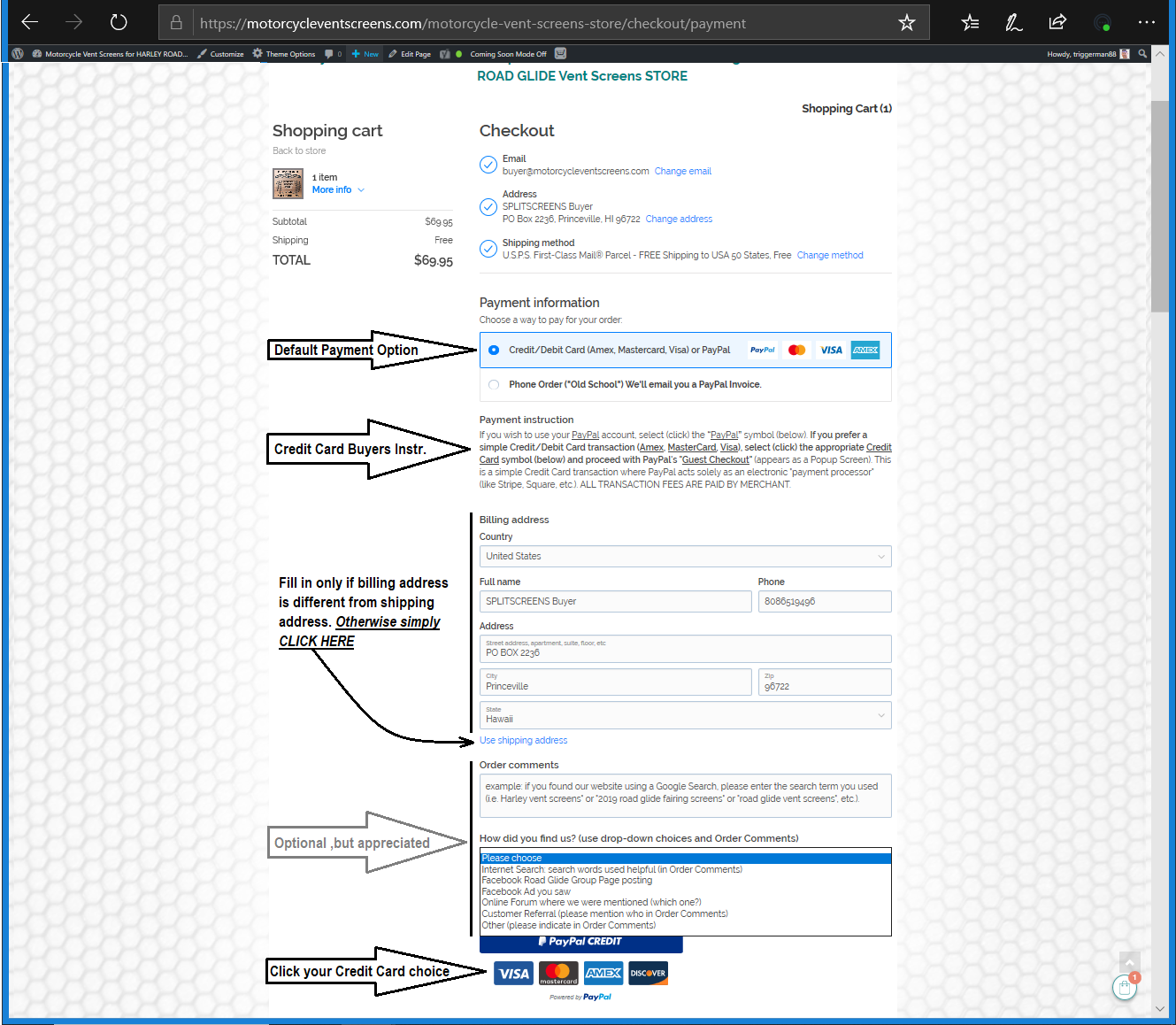Click the Yoast SEO icon in admin bar
This screenshot has width=1176, height=1025.
click(445, 54)
